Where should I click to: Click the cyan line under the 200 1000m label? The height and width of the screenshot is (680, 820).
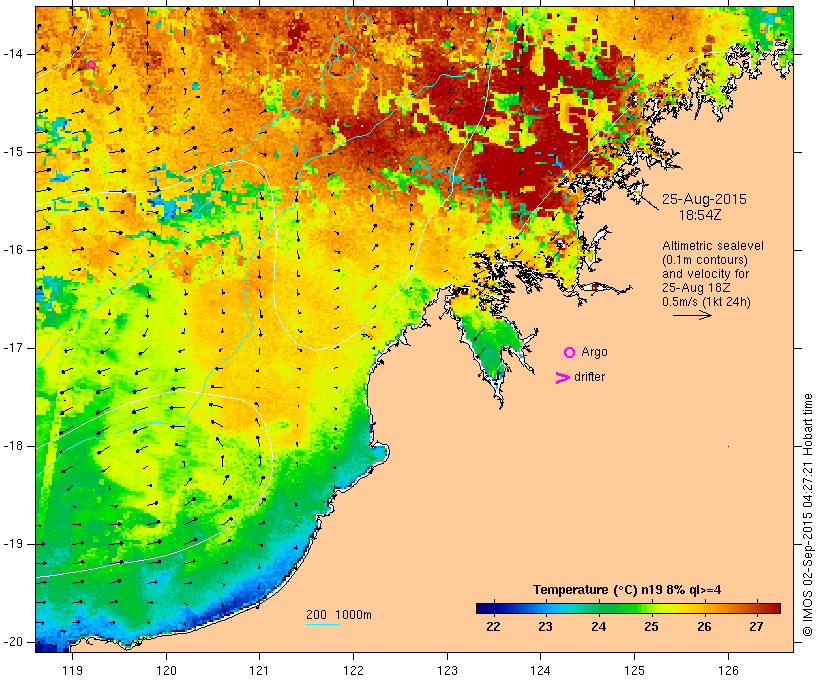323,624
